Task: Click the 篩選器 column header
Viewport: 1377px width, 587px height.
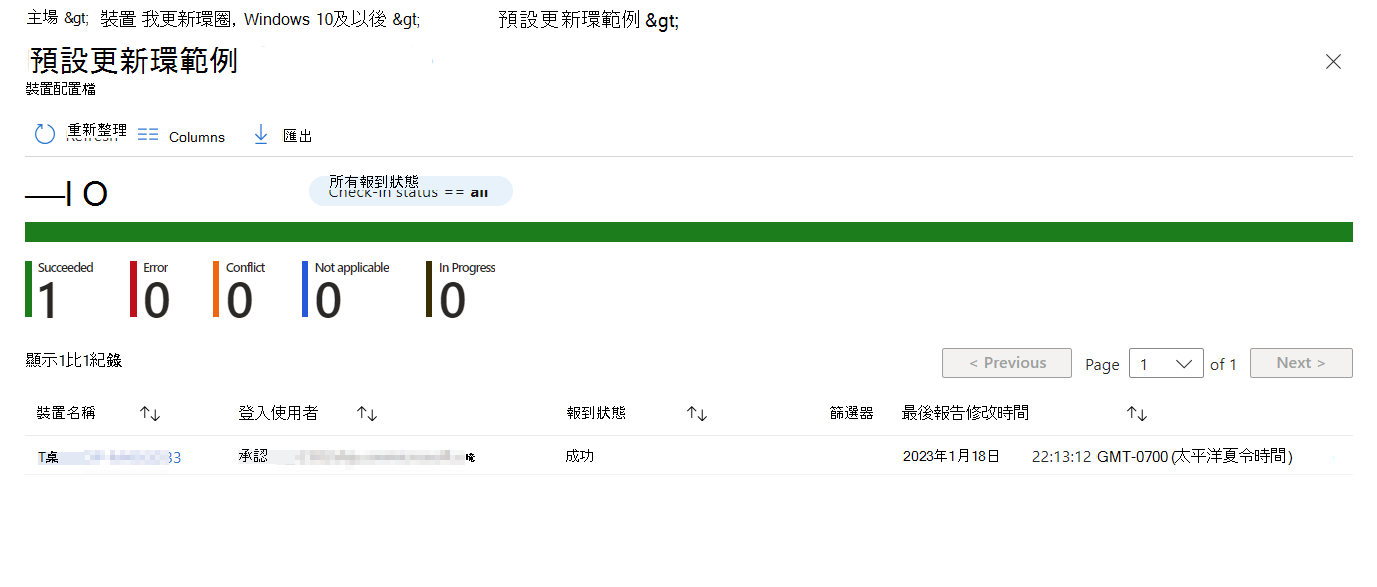Action: coord(851,413)
